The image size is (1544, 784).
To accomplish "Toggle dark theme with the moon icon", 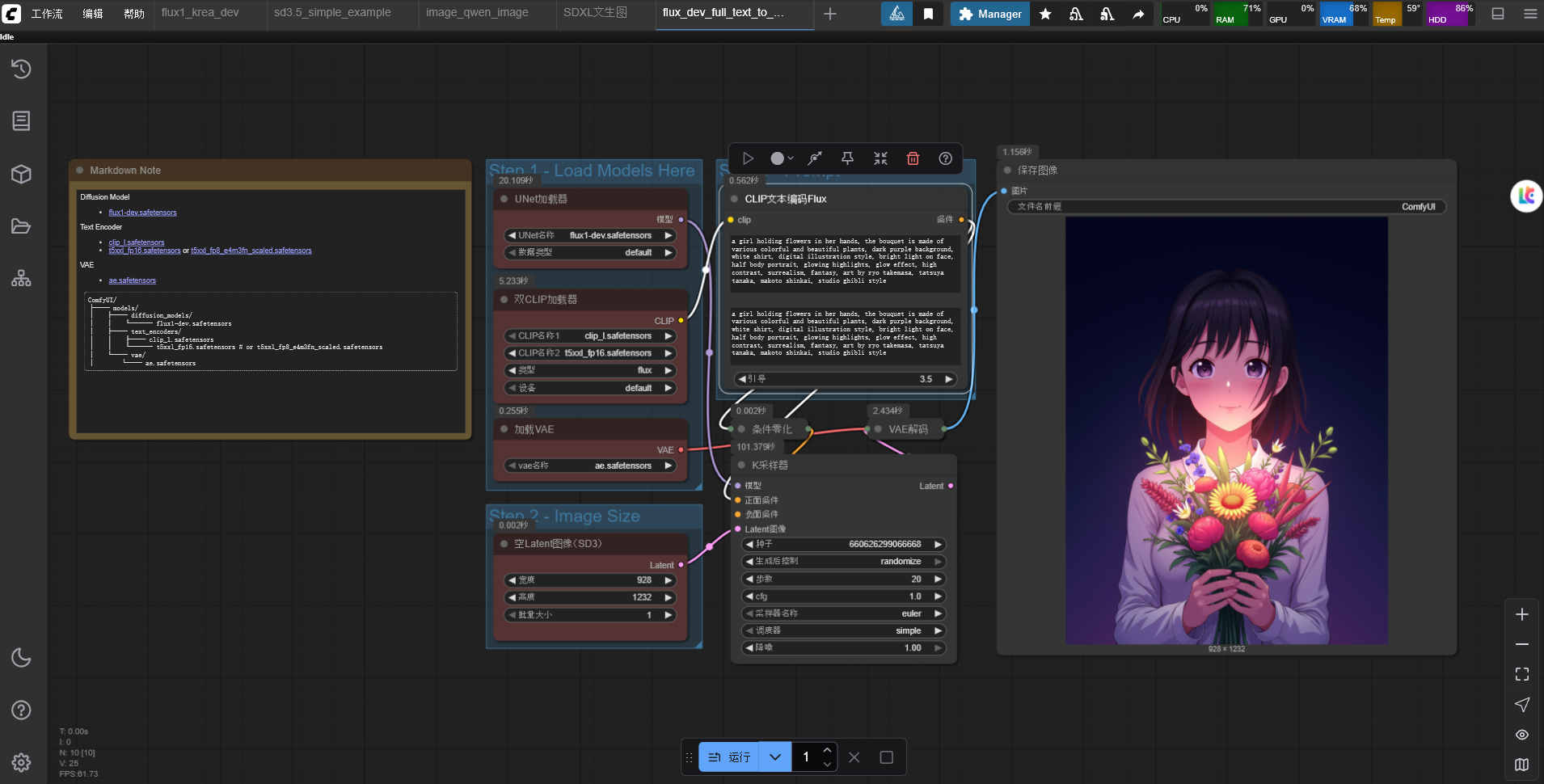I will coord(21,658).
